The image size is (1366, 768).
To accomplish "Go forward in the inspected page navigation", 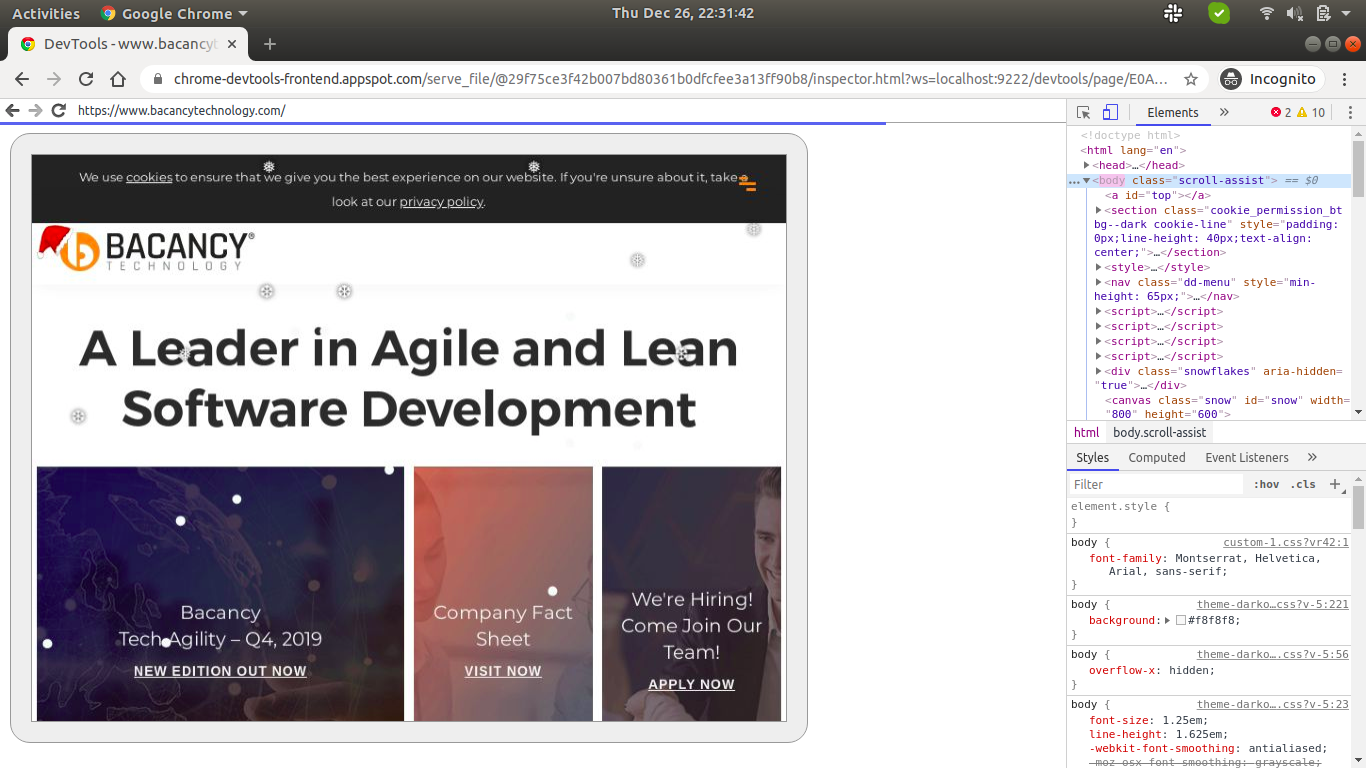I will coord(35,110).
